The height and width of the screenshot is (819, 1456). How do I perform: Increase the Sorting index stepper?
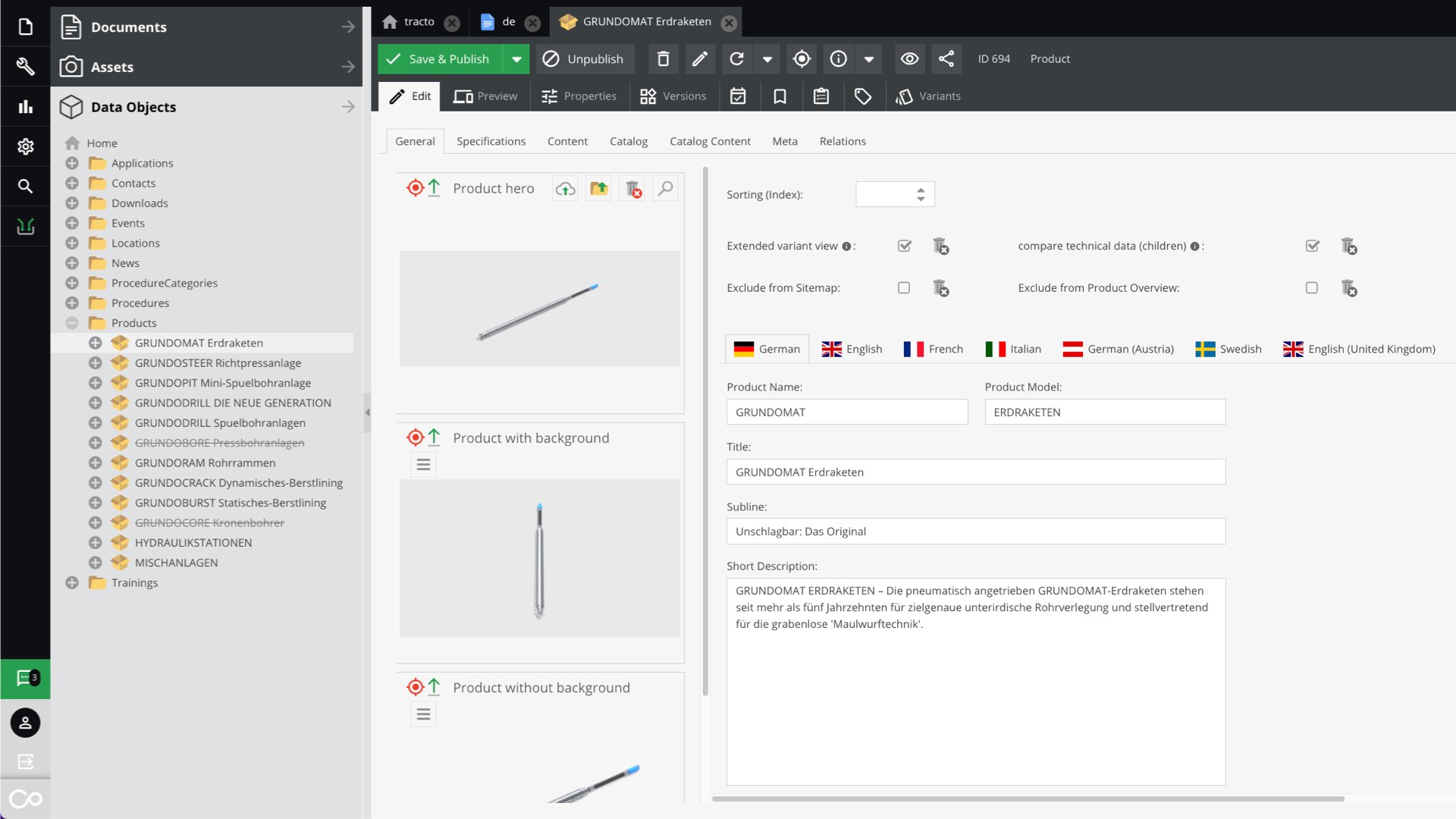(x=920, y=190)
